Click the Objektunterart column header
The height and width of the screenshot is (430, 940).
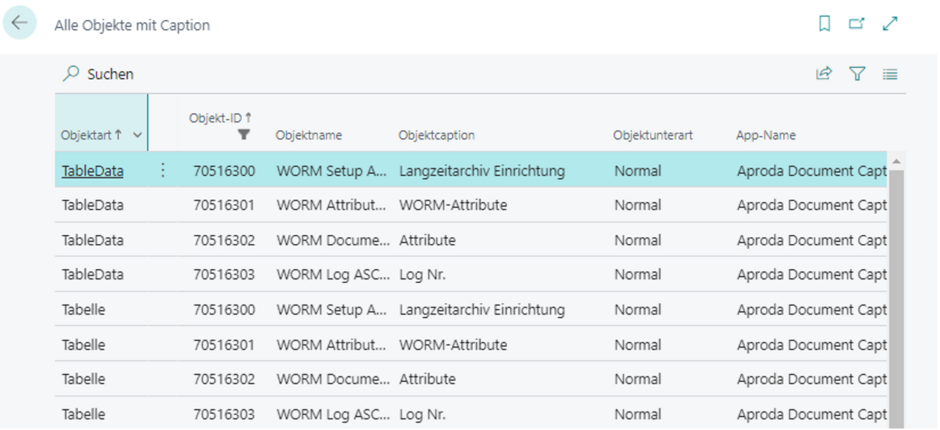[x=653, y=135]
